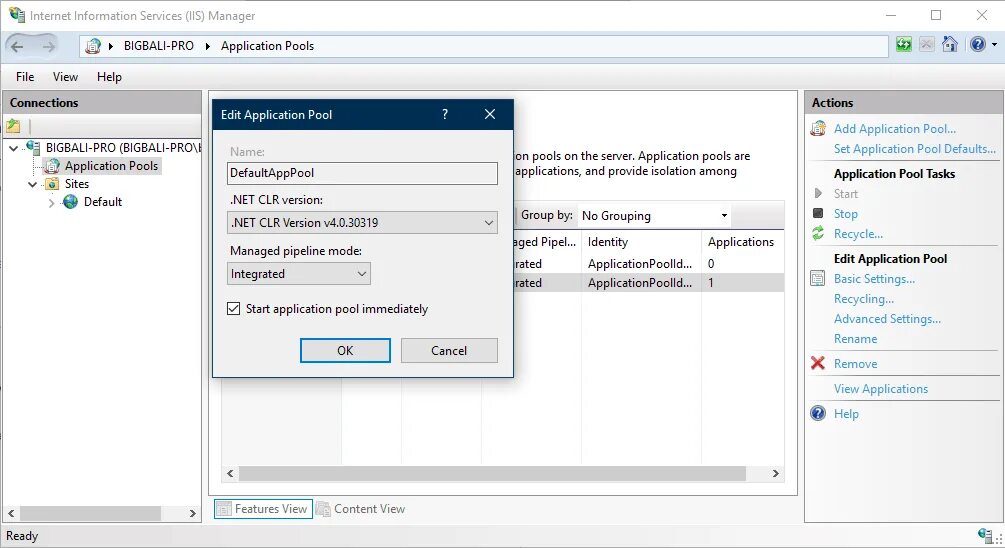Viewport: 1005px width, 548px height.
Task: Click Set Application Pool Defaults link
Action: [x=915, y=149]
